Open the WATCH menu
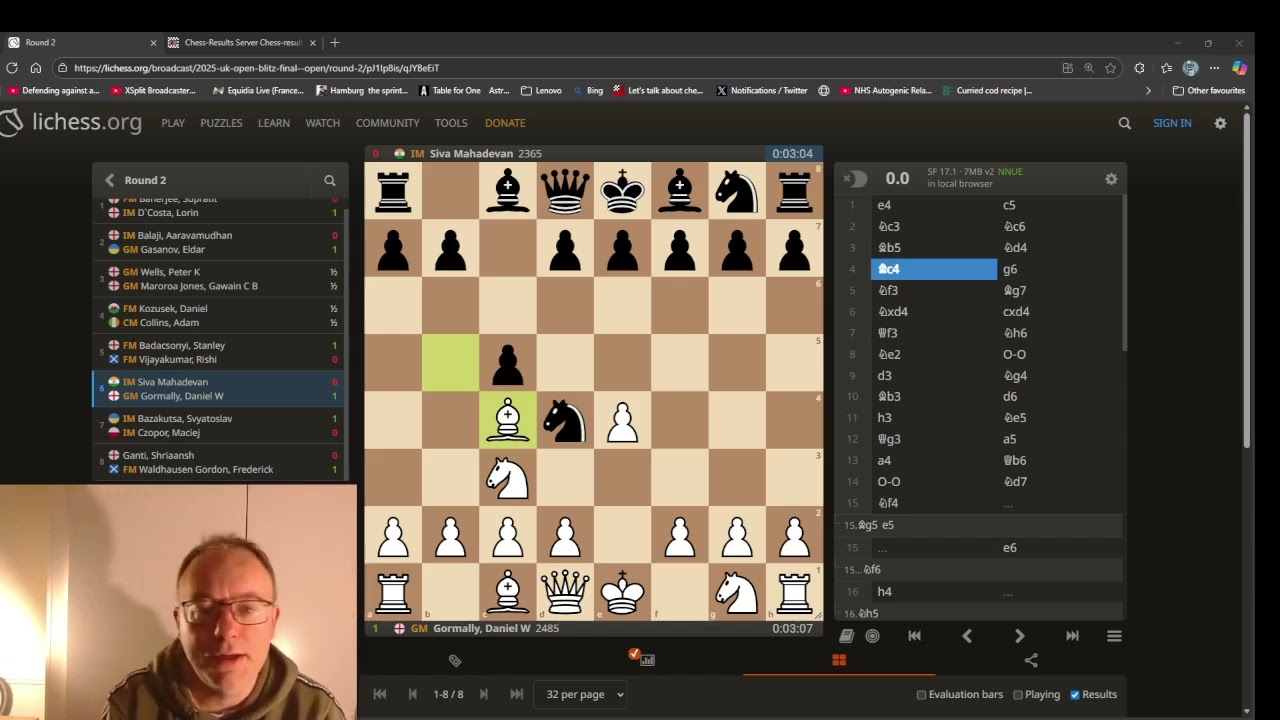This screenshot has height=720, width=1280. (x=323, y=123)
